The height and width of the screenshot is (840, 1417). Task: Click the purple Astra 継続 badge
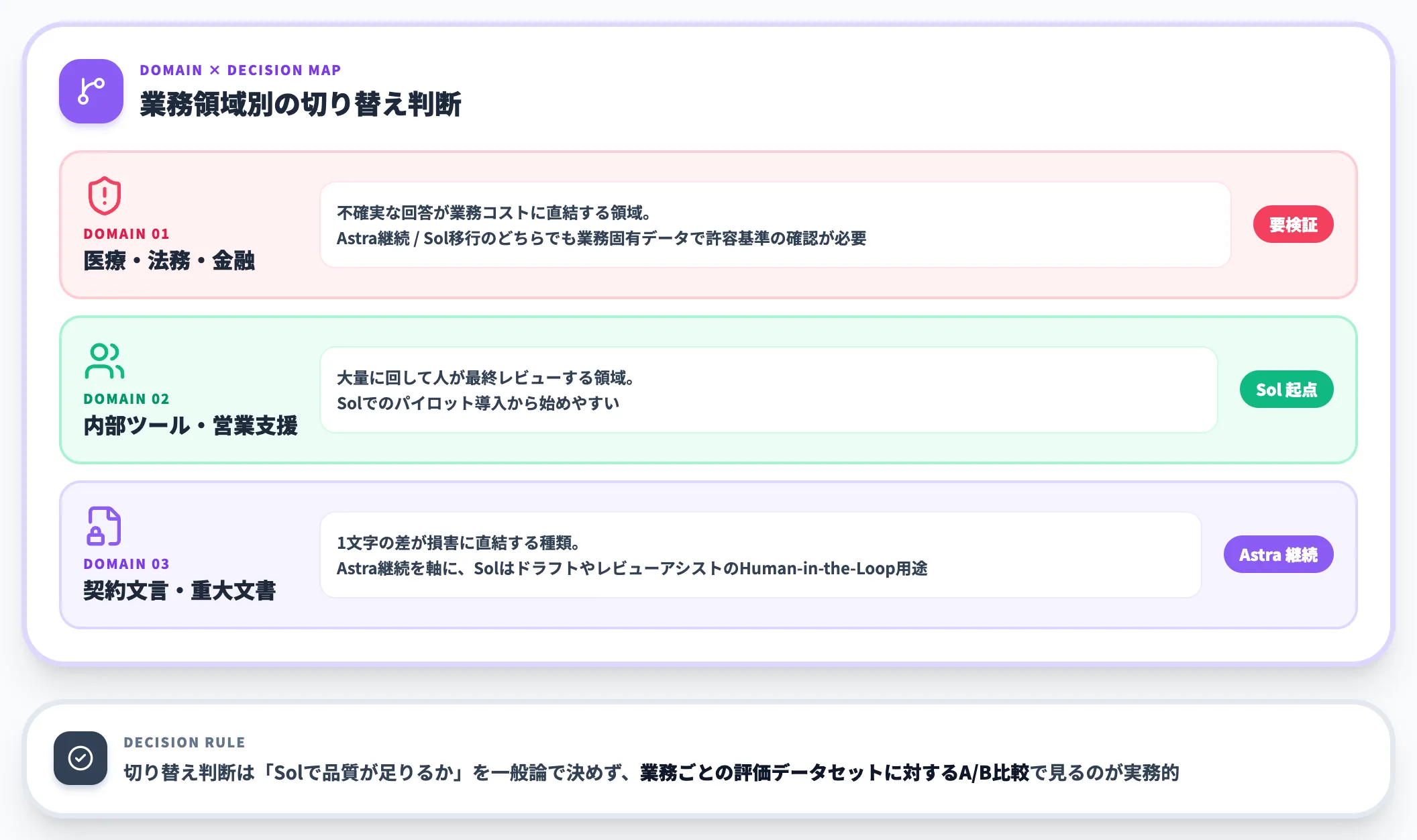[x=1278, y=554]
